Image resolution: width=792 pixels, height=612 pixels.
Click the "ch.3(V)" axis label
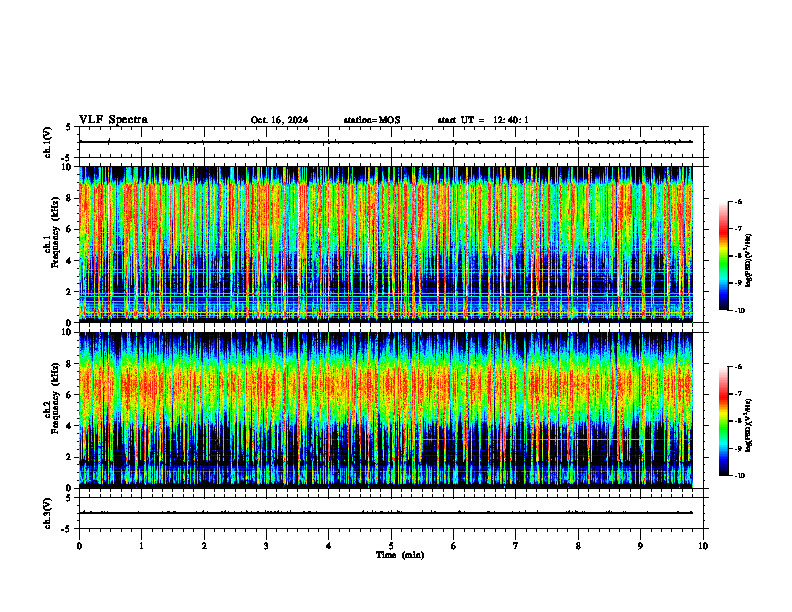(x=48, y=513)
